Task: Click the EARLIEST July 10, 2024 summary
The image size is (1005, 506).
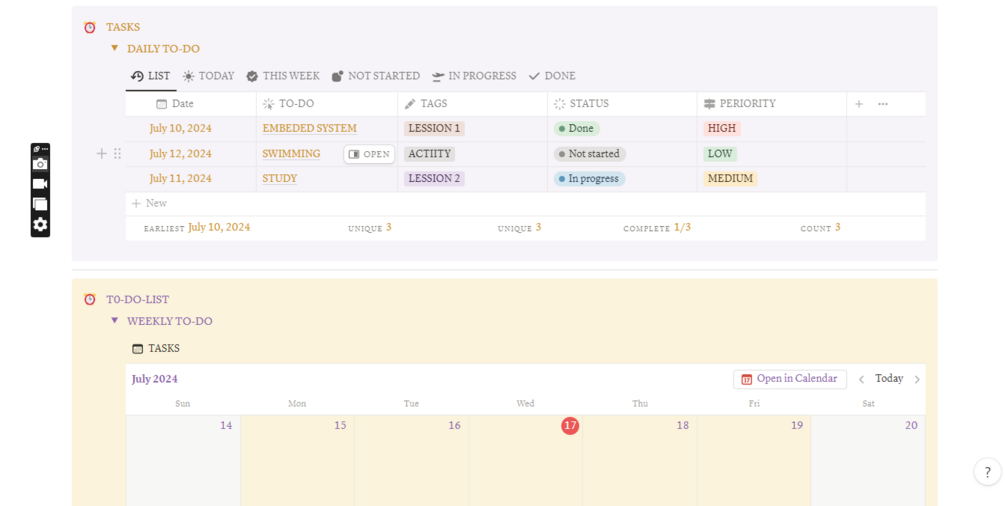Action: coord(197,228)
